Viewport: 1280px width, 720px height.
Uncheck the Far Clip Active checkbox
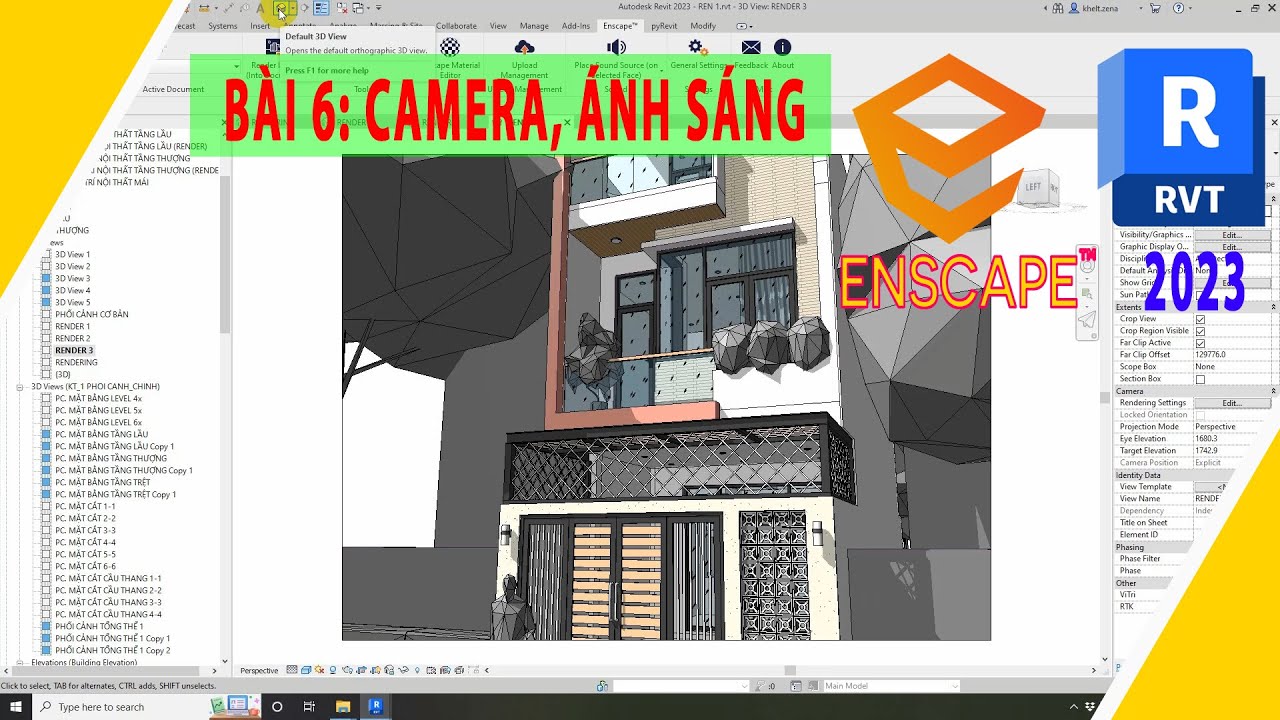[1200, 343]
